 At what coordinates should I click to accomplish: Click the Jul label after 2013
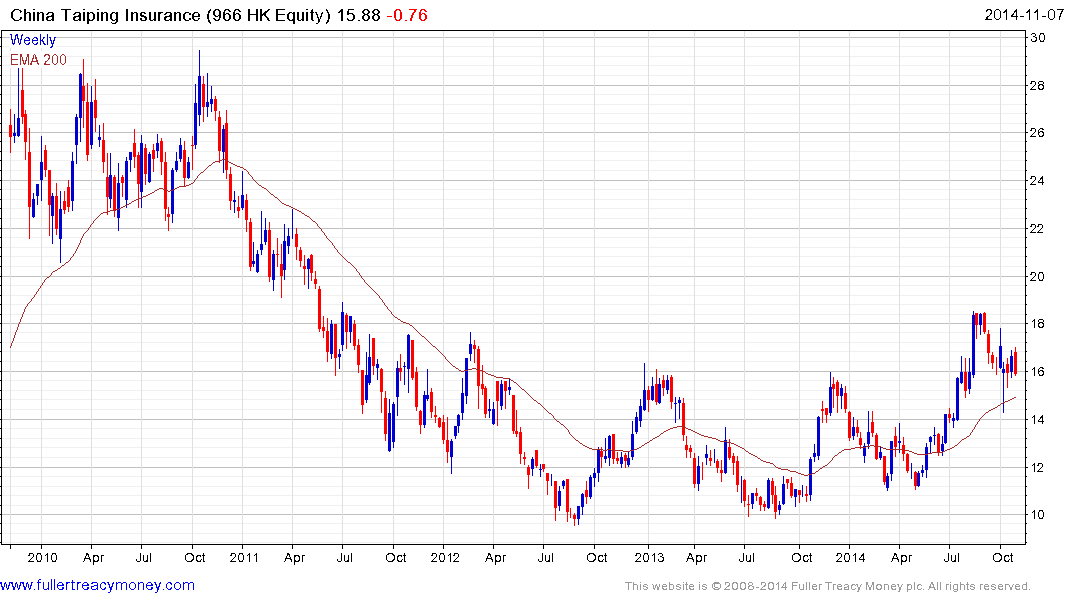click(746, 557)
